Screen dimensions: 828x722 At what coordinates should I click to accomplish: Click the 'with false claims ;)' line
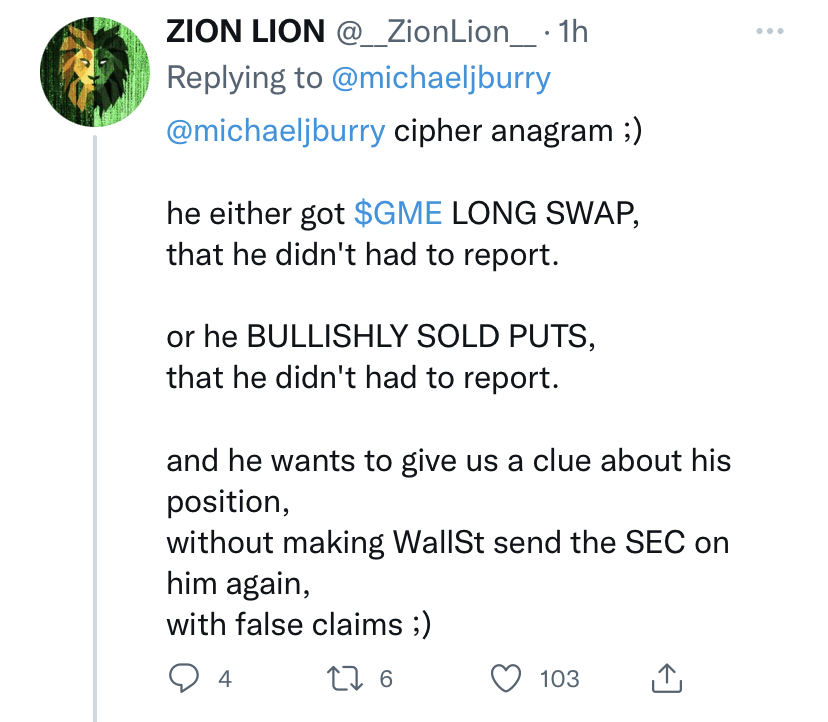click(299, 625)
